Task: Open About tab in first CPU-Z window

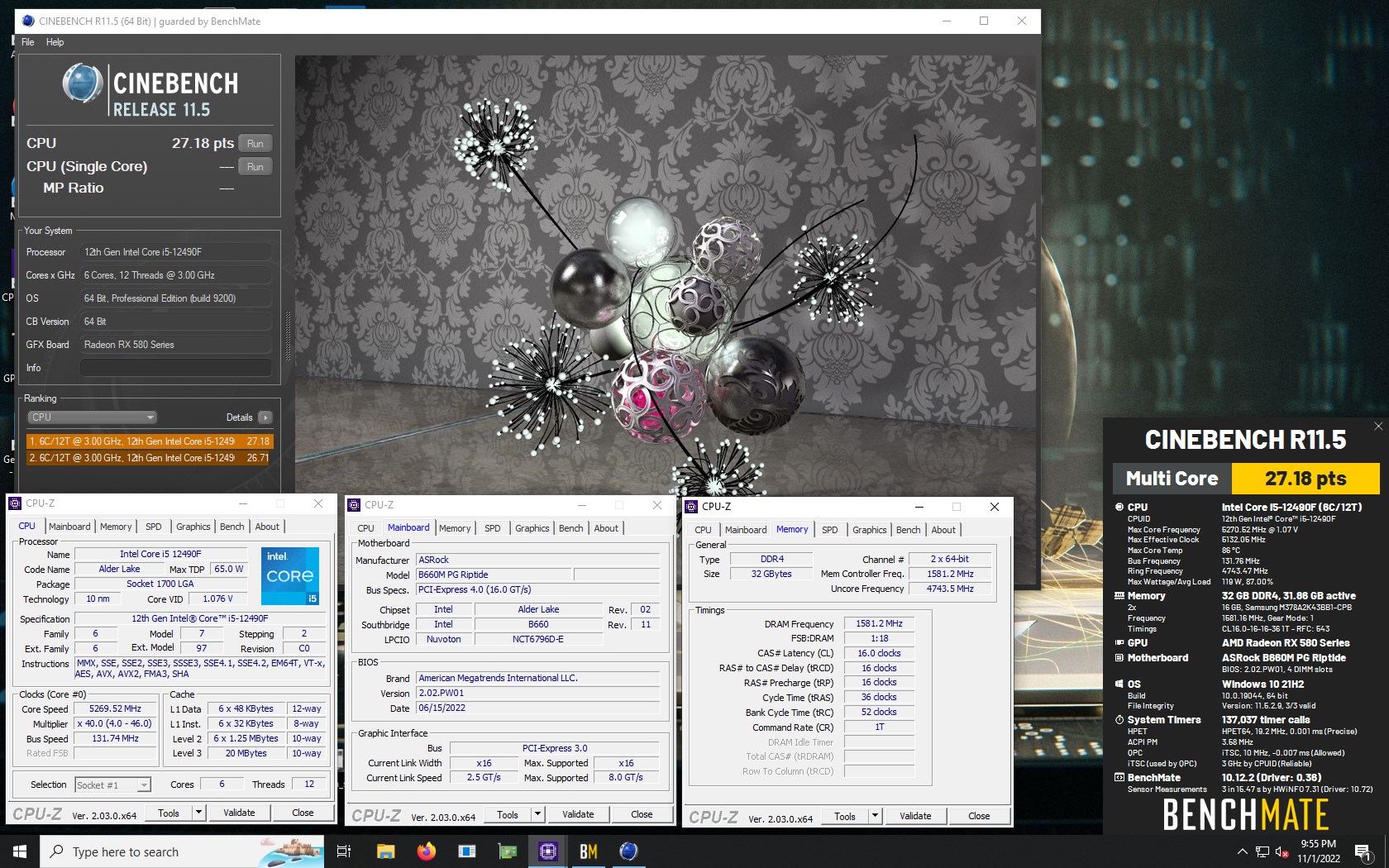Action: click(267, 527)
